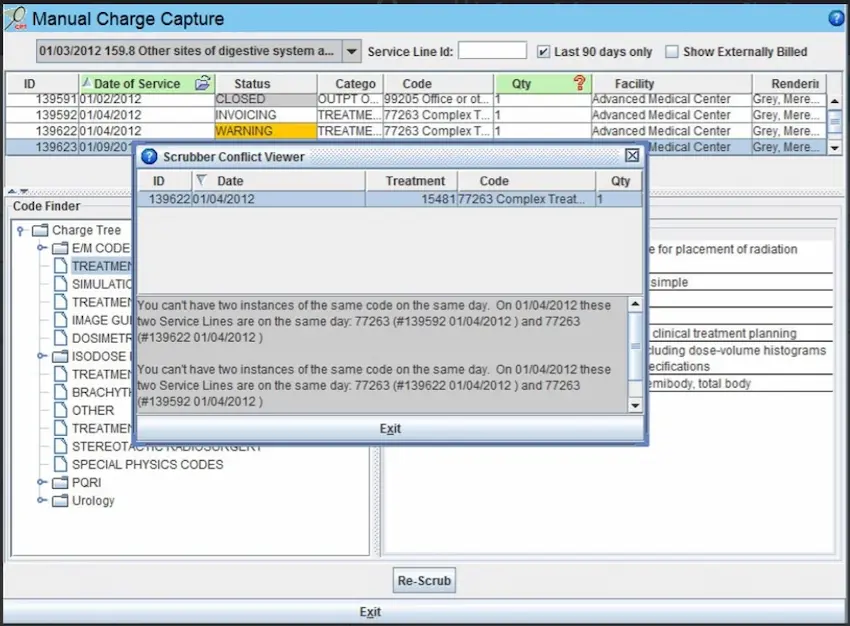Open the diagnosis code dropdown
The width and height of the screenshot is (850, 626).
point(353,50)
